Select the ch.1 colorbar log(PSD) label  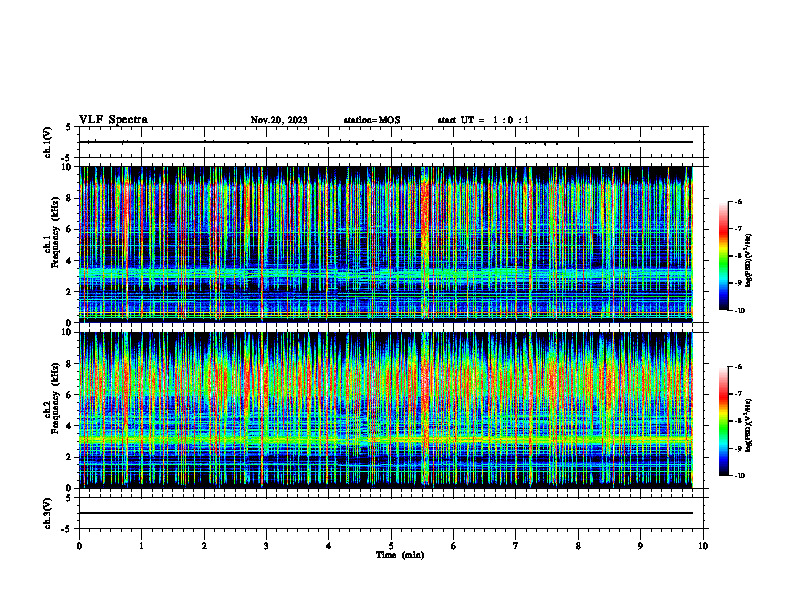[749, 261]
